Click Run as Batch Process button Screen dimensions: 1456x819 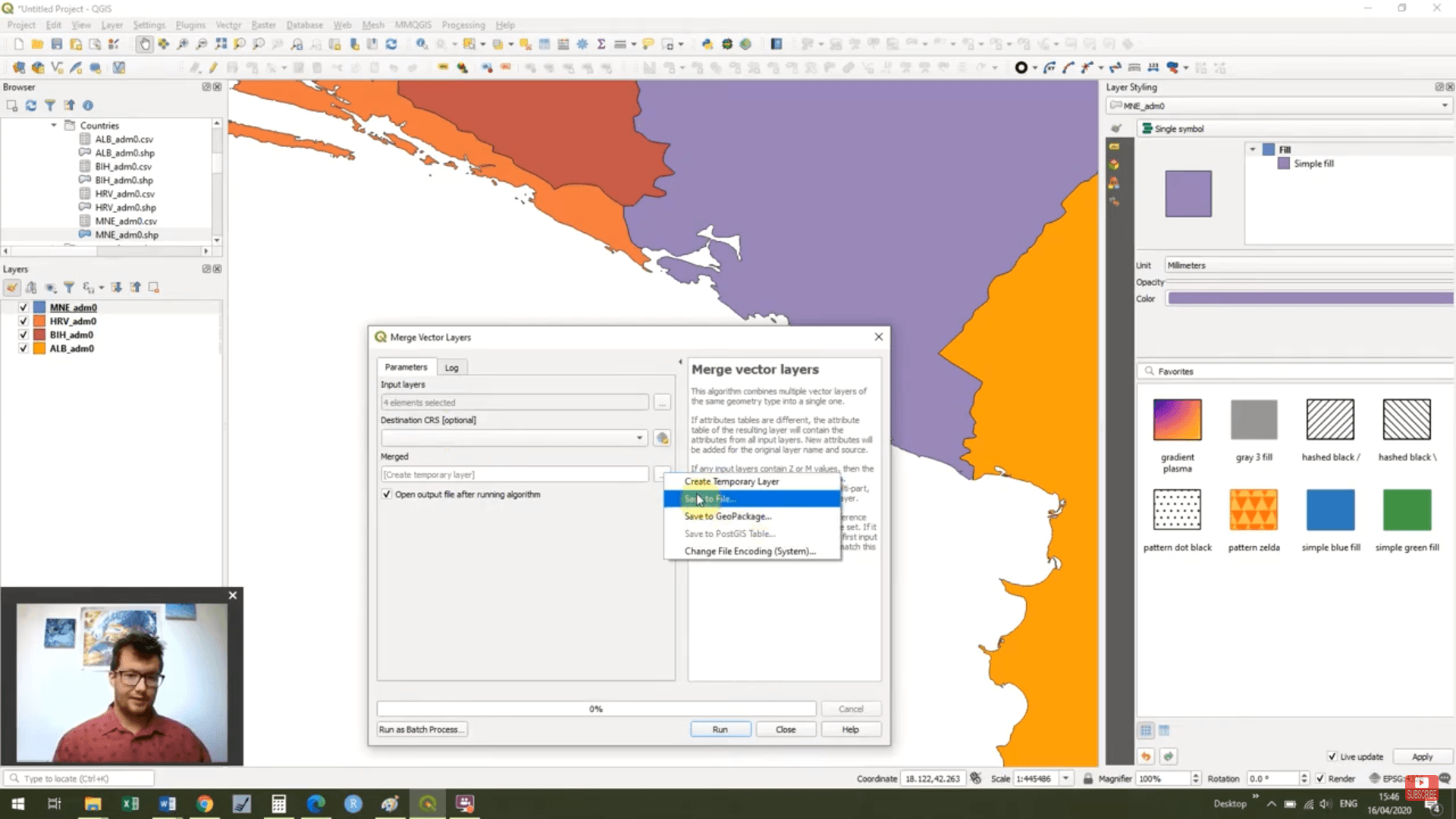422,730
